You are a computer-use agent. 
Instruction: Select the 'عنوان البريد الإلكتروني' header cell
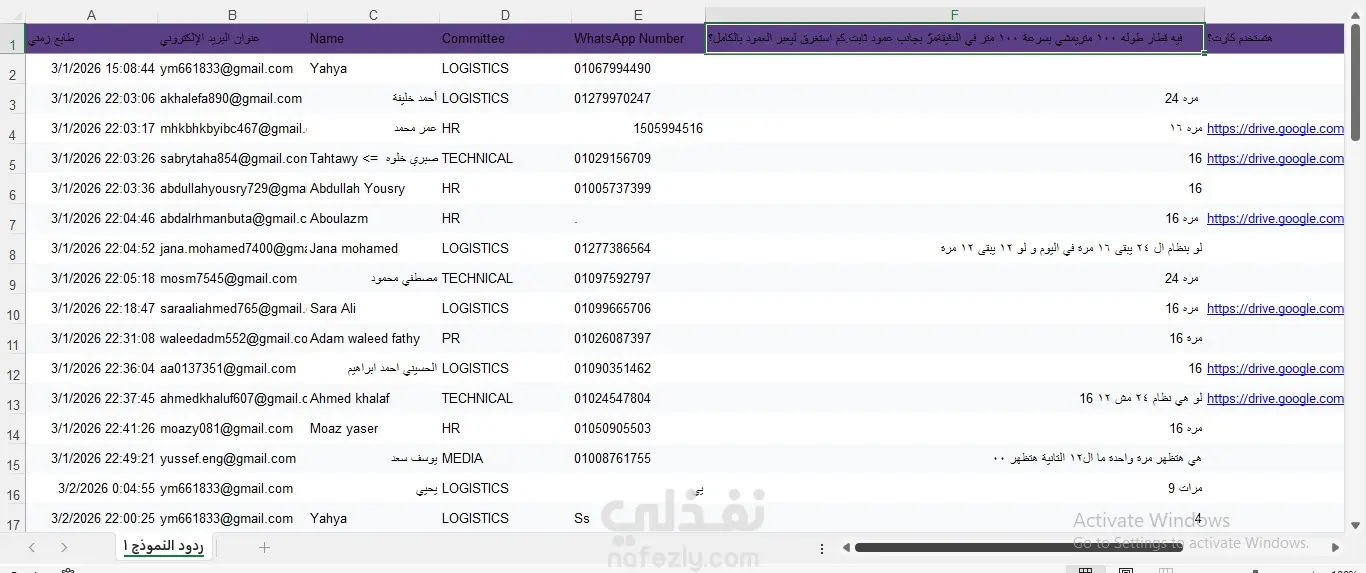(232, 39)
